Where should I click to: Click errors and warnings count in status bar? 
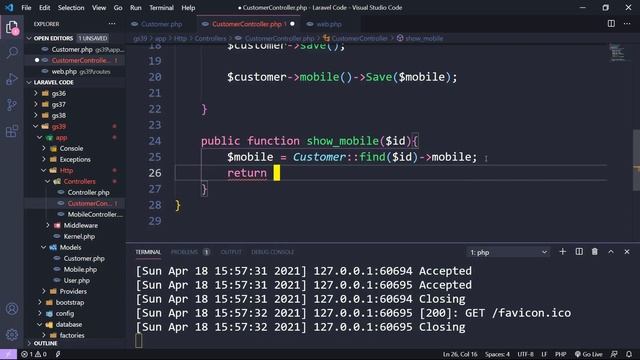pos(34,354)
